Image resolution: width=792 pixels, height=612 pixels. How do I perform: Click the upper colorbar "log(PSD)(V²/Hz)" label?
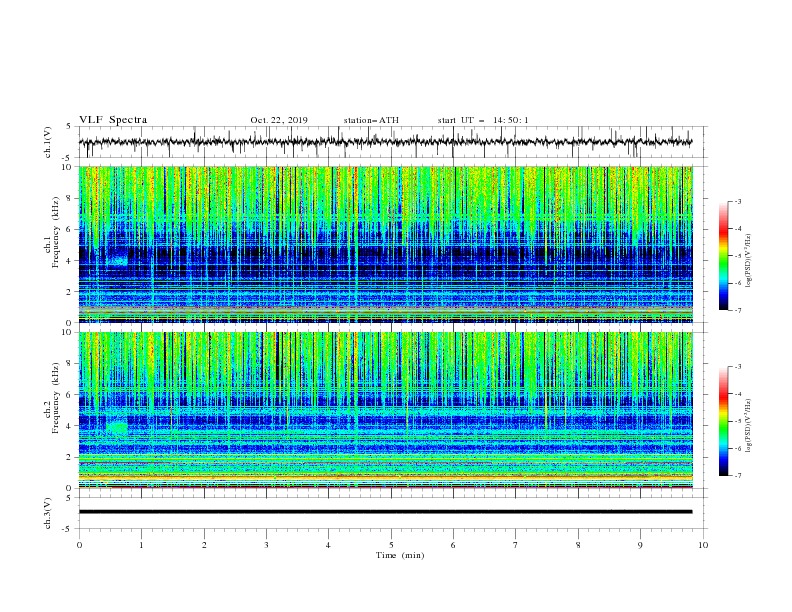(749, 261)
